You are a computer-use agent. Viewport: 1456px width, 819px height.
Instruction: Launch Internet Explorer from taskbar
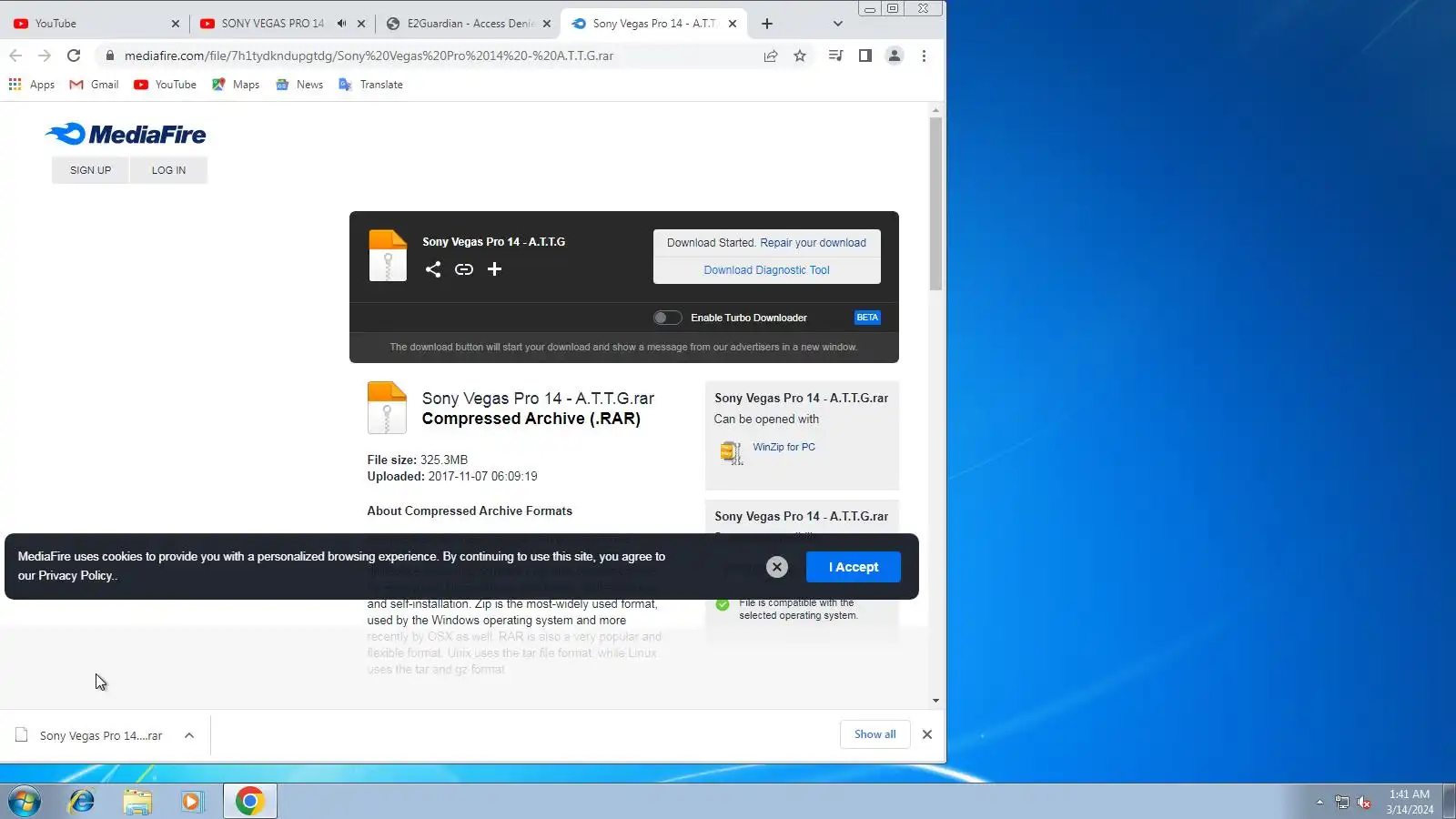click(82, 802)
